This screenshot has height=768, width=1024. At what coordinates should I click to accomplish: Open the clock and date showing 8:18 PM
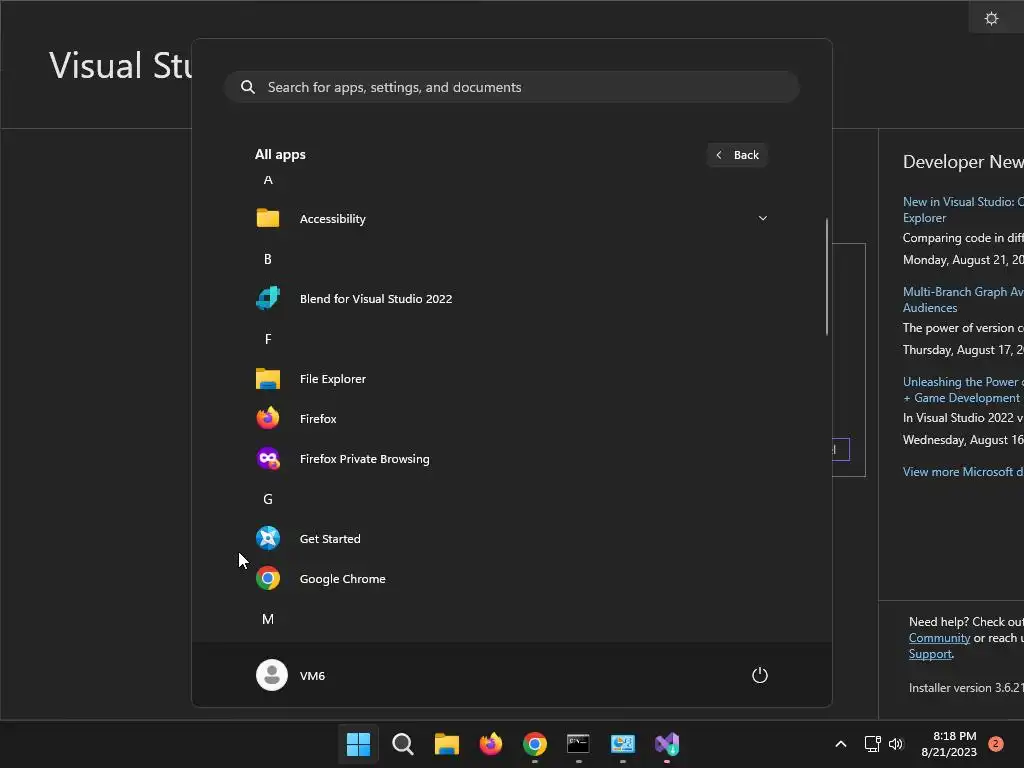949,744
